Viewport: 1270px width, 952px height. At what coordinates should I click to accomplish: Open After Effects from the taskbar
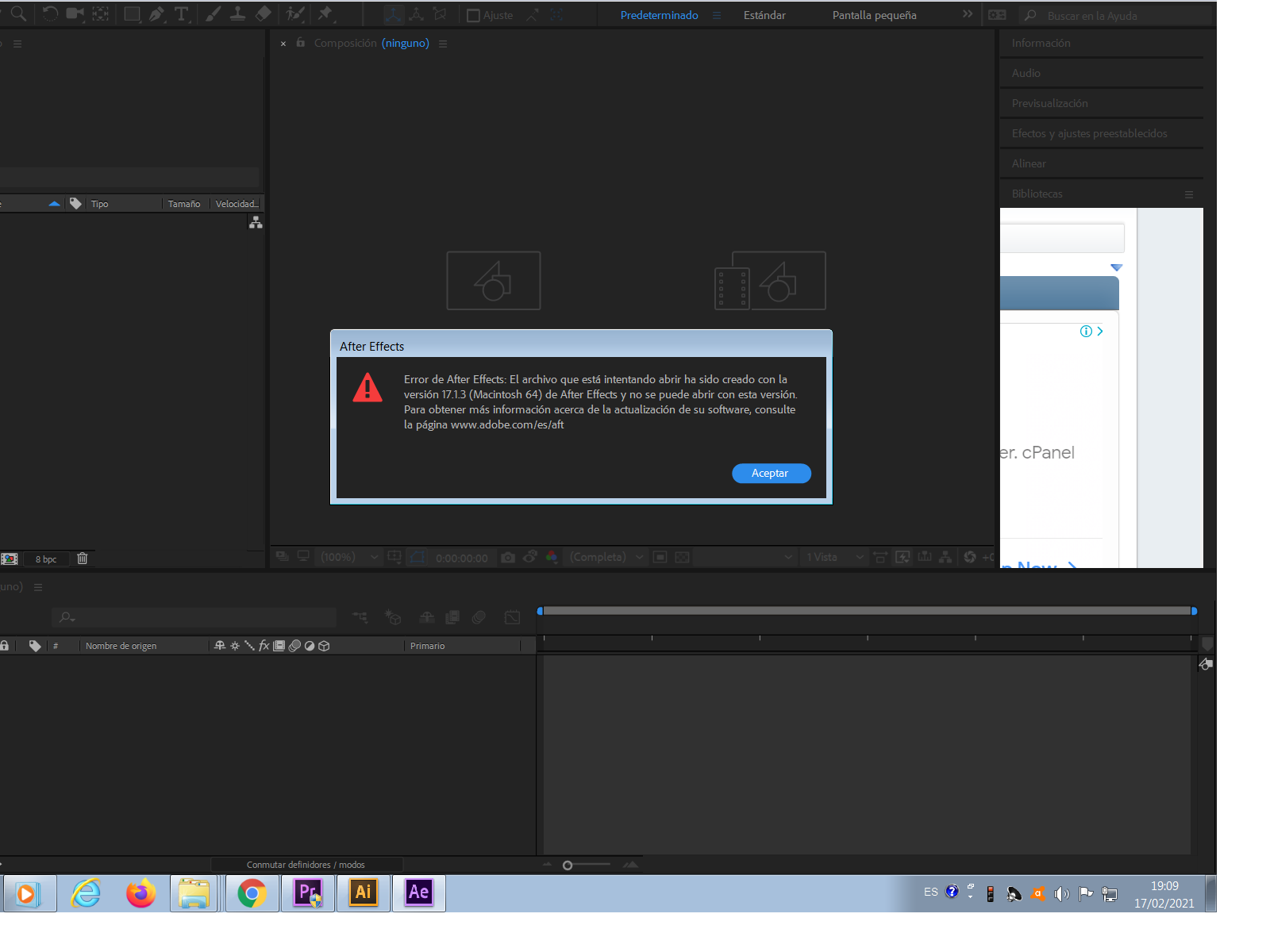click(418, 892)
